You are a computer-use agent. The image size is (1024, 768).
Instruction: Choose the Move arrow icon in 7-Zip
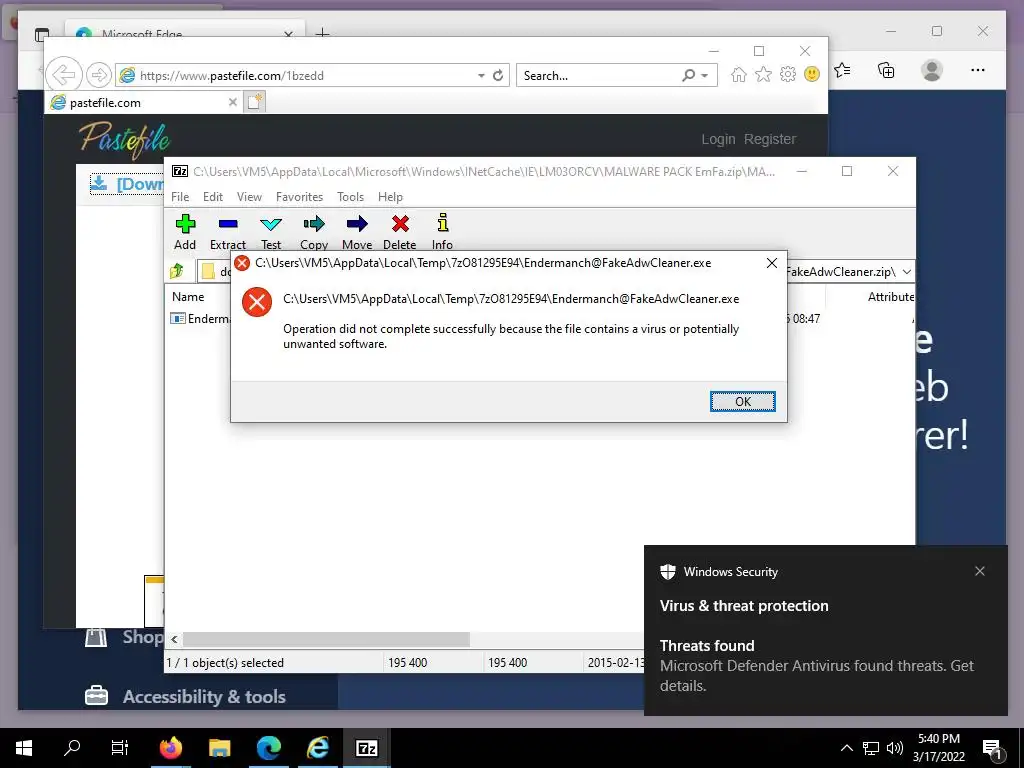(357, 225)
